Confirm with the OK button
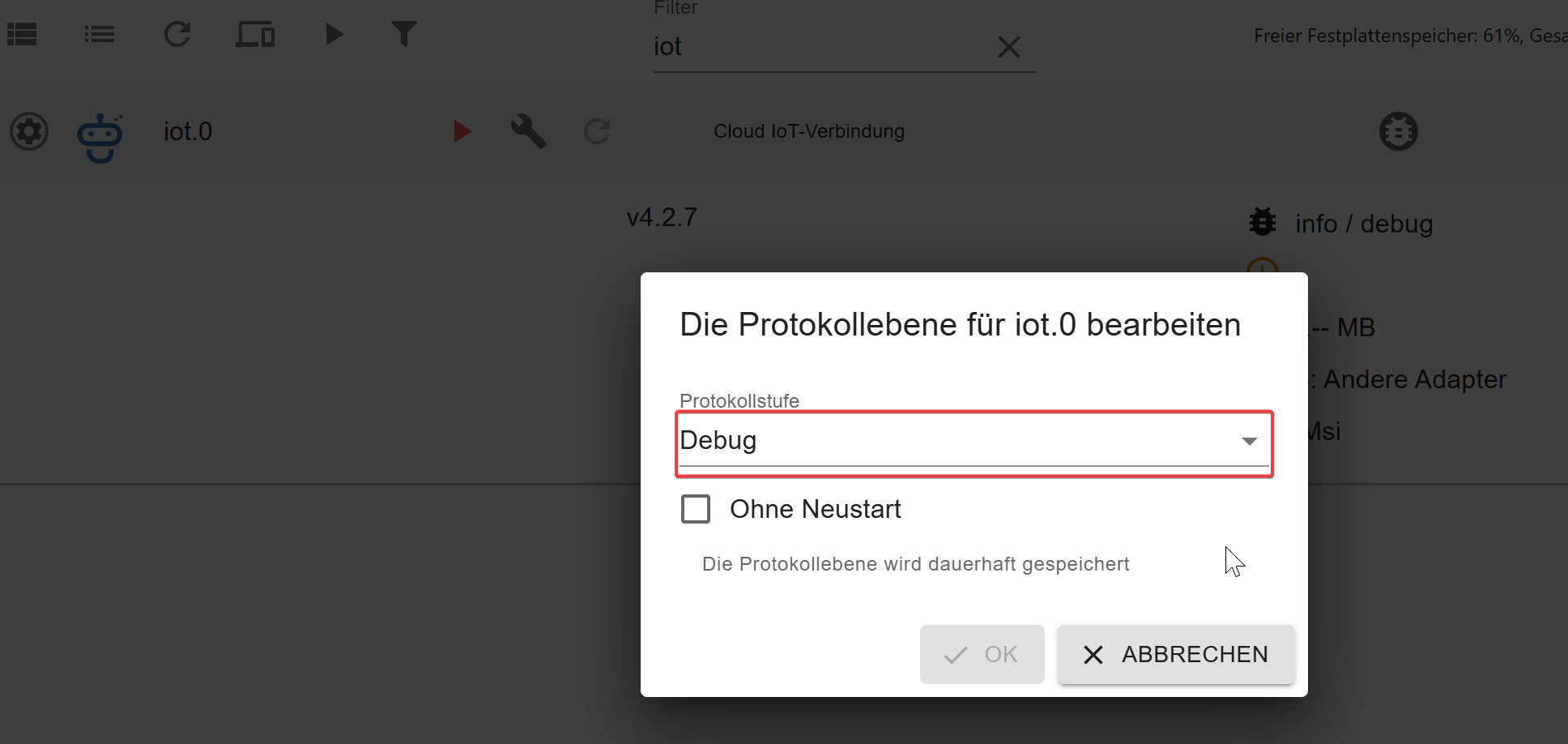 982,654
